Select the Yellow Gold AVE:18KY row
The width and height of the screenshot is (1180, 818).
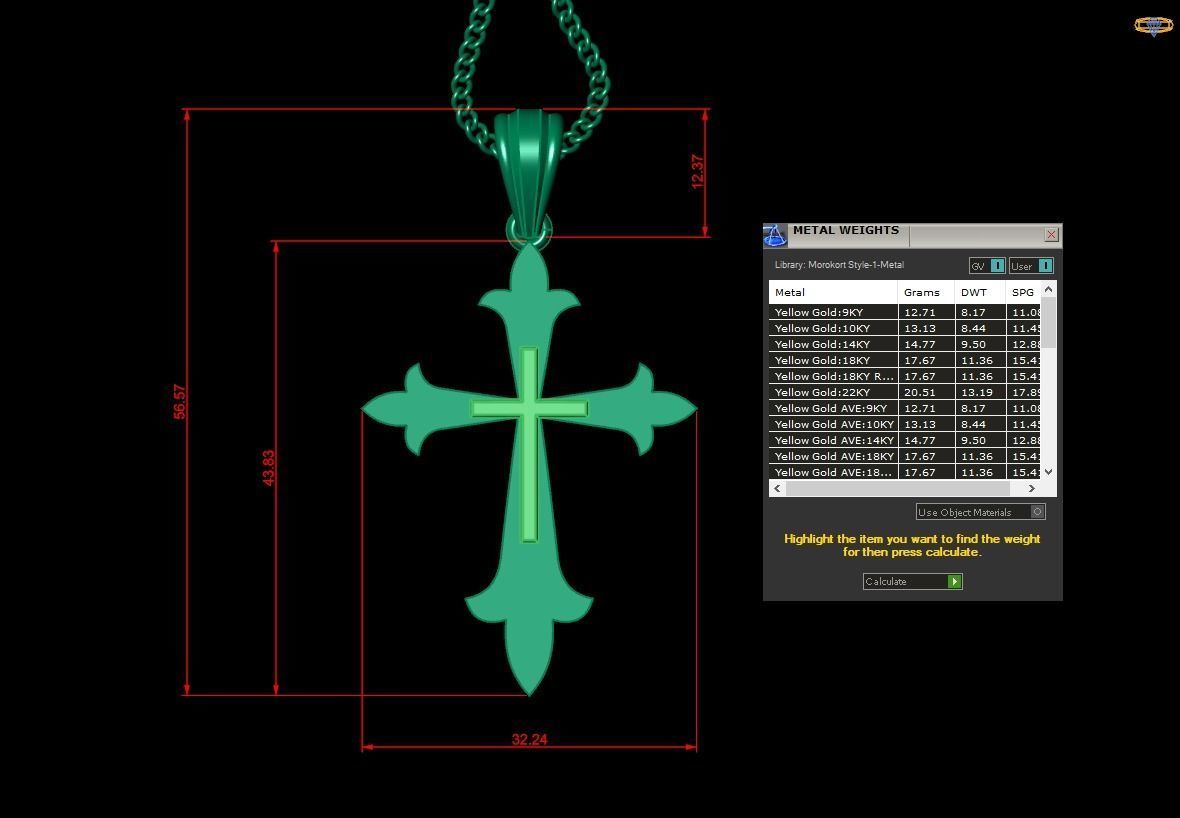click(x=905, y=456)
